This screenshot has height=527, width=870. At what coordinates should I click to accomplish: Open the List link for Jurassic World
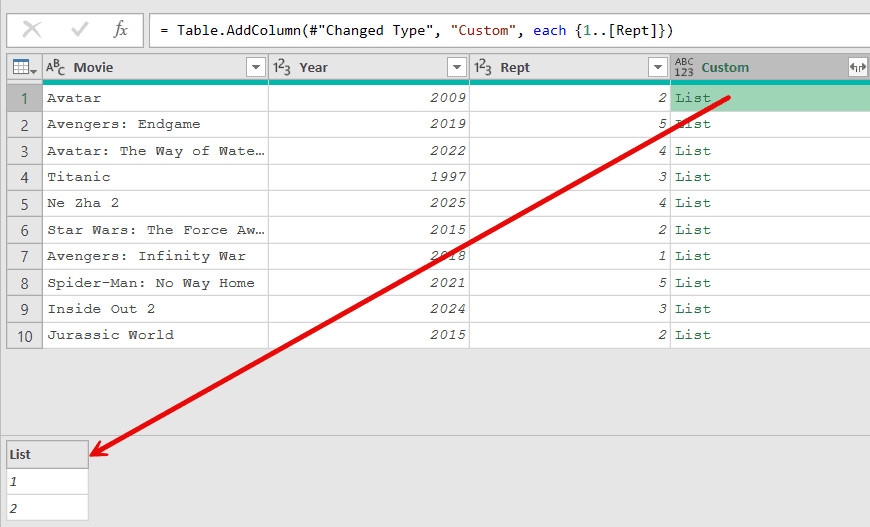click(x=693, y=335)
